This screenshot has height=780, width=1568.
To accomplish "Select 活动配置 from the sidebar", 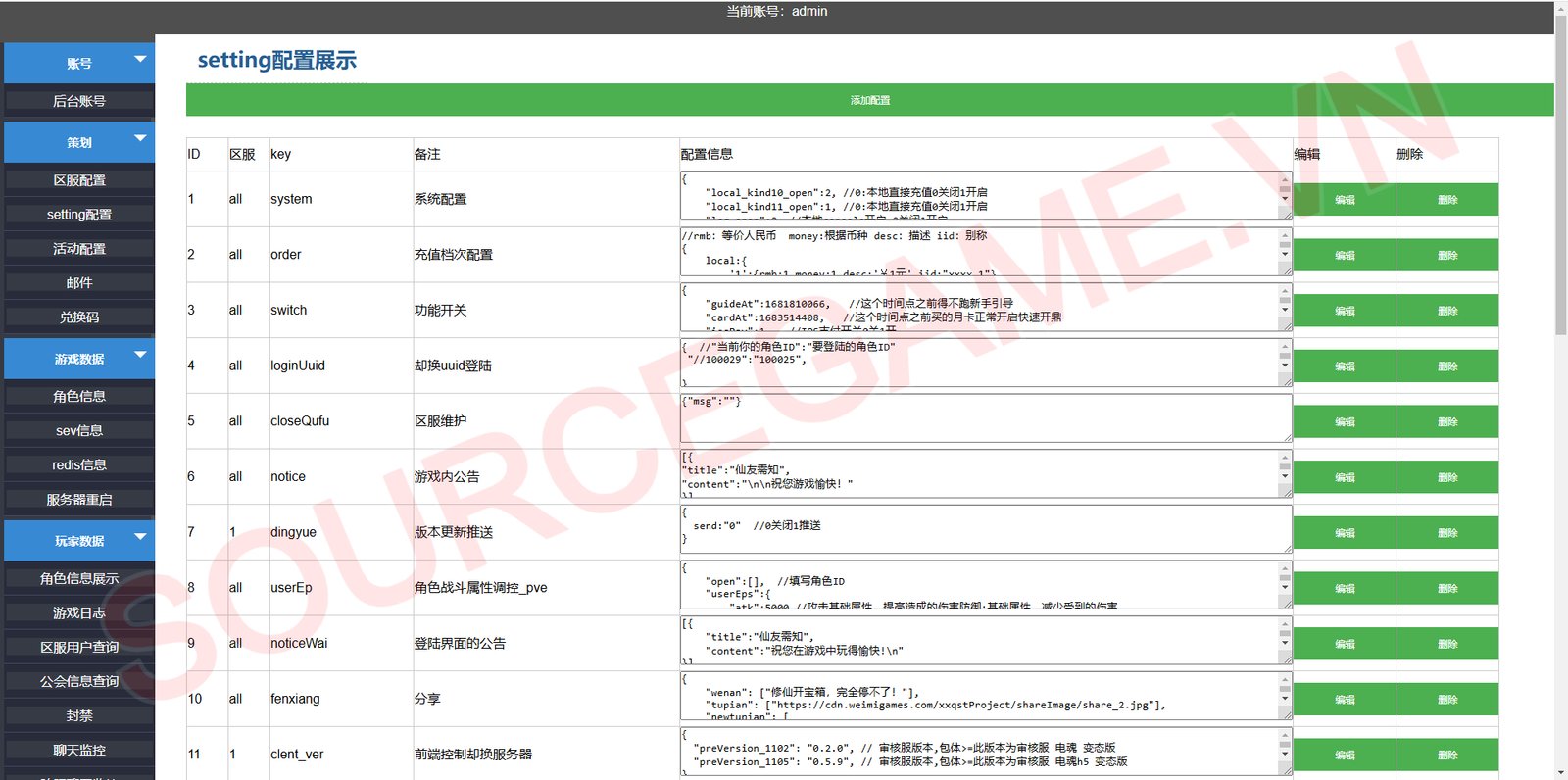I will [x=79, y=249].
